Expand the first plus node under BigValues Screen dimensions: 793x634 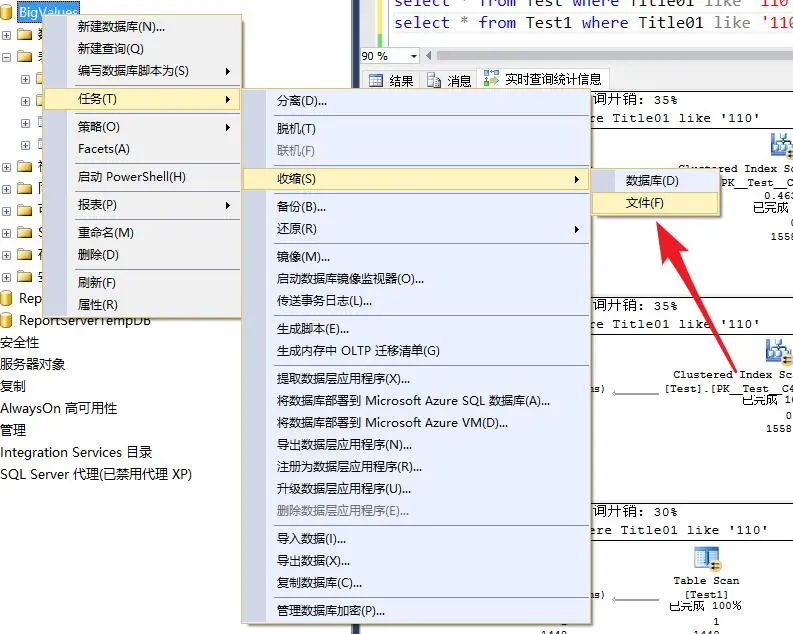(6, 35)
